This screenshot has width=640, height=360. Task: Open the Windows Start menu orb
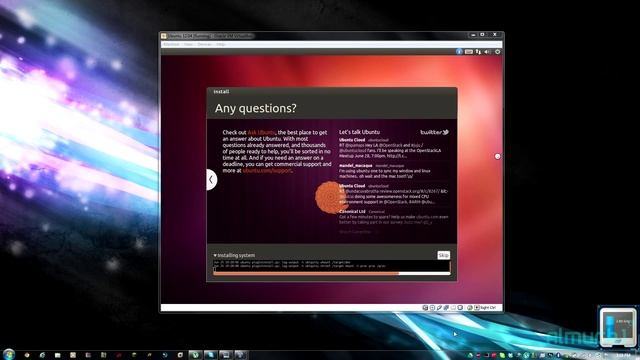tap(8, 354)
